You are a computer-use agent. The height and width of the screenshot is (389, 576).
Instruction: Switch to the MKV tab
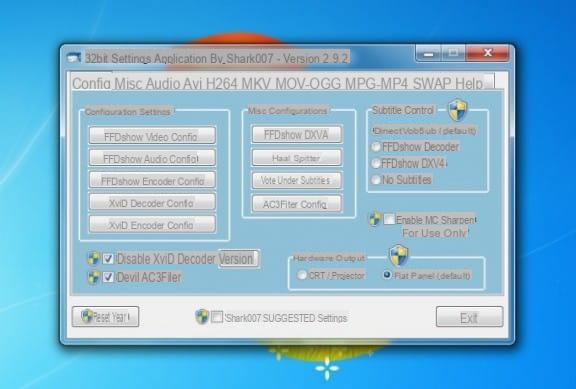(x=256, y=83)
